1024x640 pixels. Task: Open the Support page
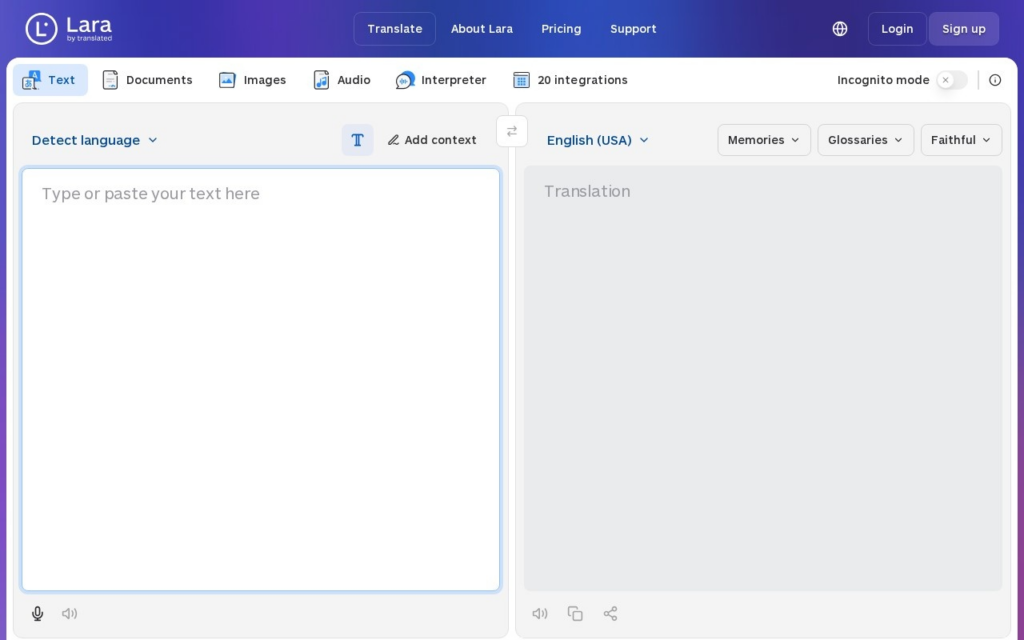(x=633, y=29)
